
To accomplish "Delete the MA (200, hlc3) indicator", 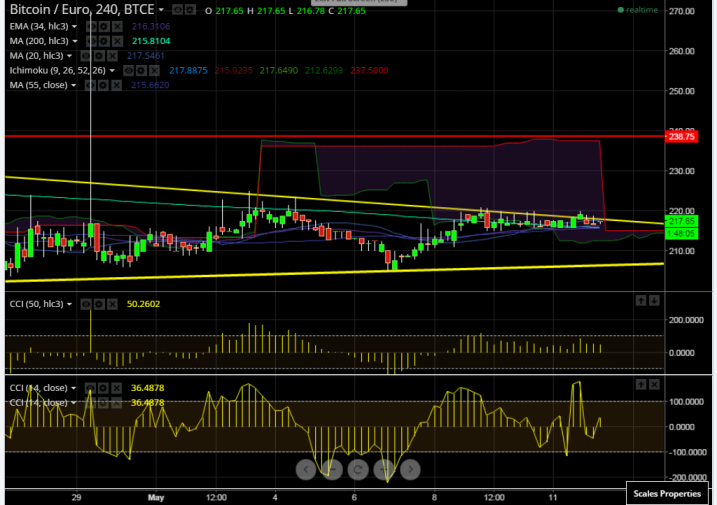I will 117,41.
